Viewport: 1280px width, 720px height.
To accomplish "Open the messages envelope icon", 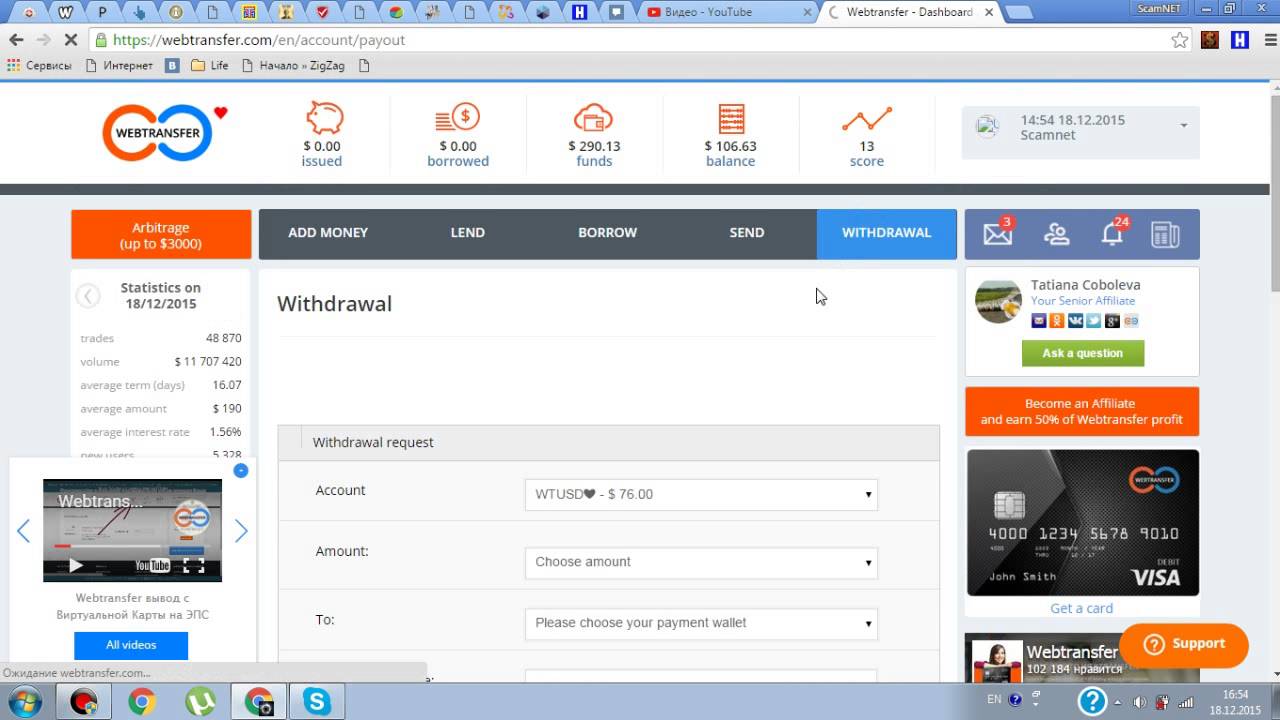I will [997, 234].
